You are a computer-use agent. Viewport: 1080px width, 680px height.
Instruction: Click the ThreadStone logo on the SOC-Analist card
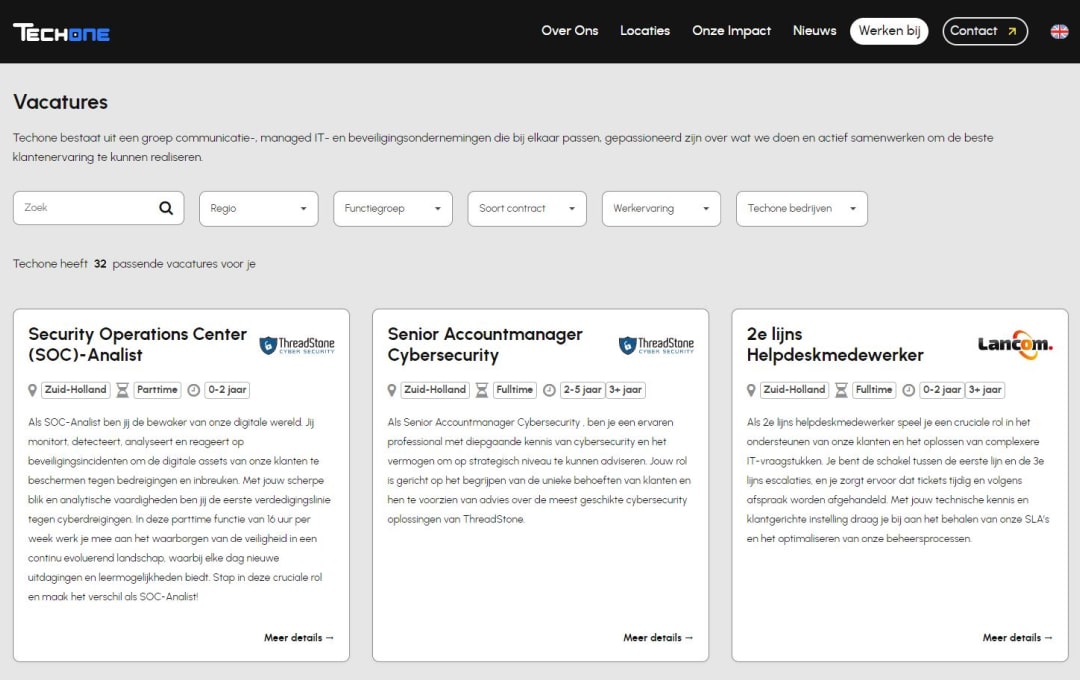pyautogui.click(x=296, y=344)
